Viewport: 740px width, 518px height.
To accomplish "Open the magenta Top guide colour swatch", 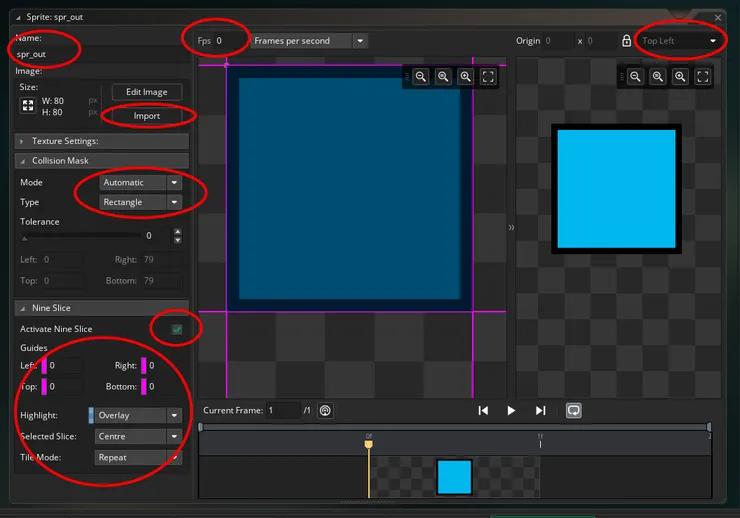I will (x=44, y=386).
